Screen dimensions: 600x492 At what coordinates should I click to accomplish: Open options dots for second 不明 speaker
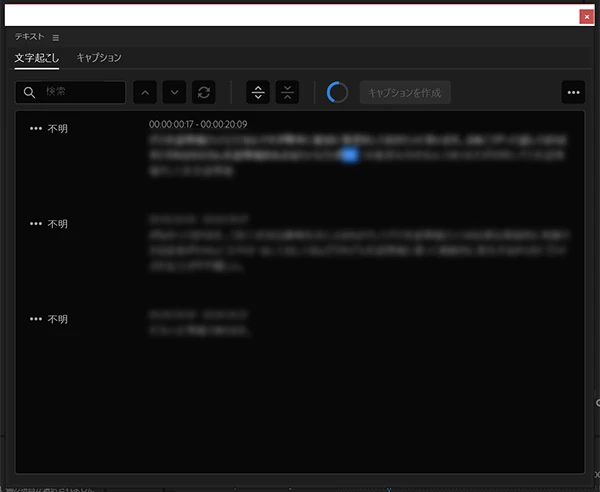tap(36, 223)
